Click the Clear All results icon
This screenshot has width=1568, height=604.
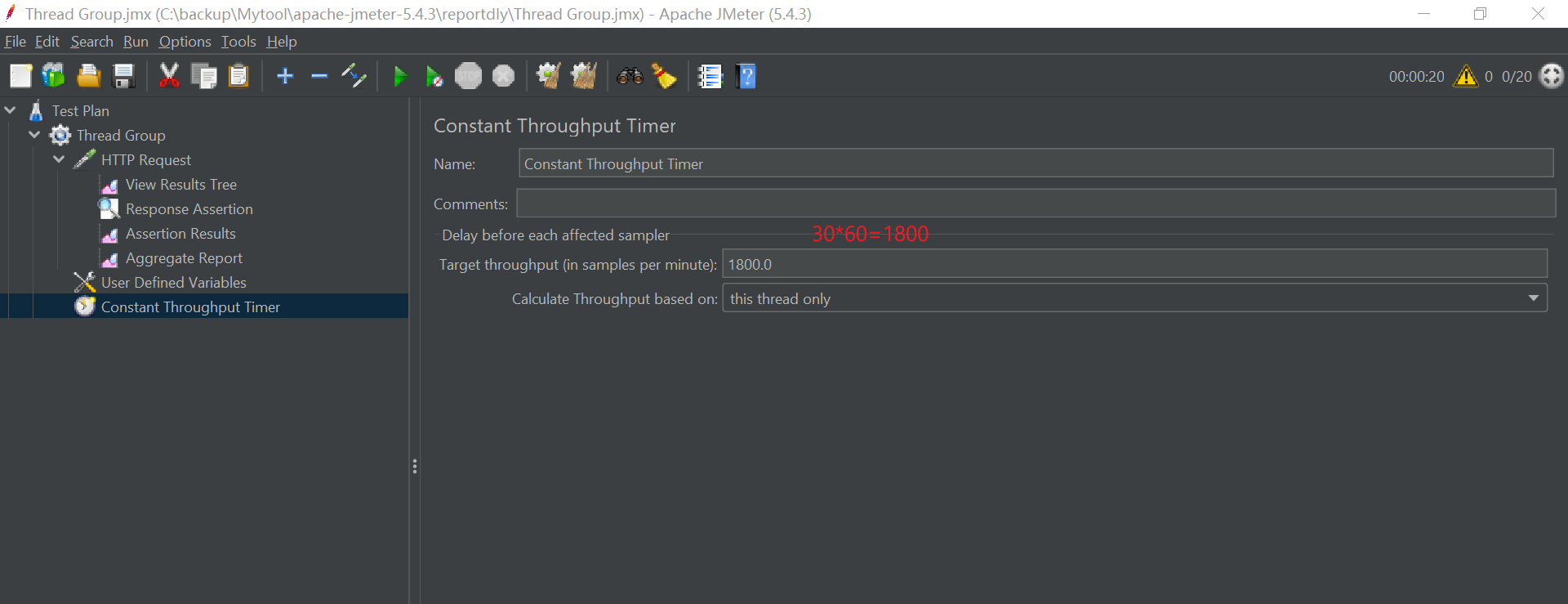click(584, 76)
